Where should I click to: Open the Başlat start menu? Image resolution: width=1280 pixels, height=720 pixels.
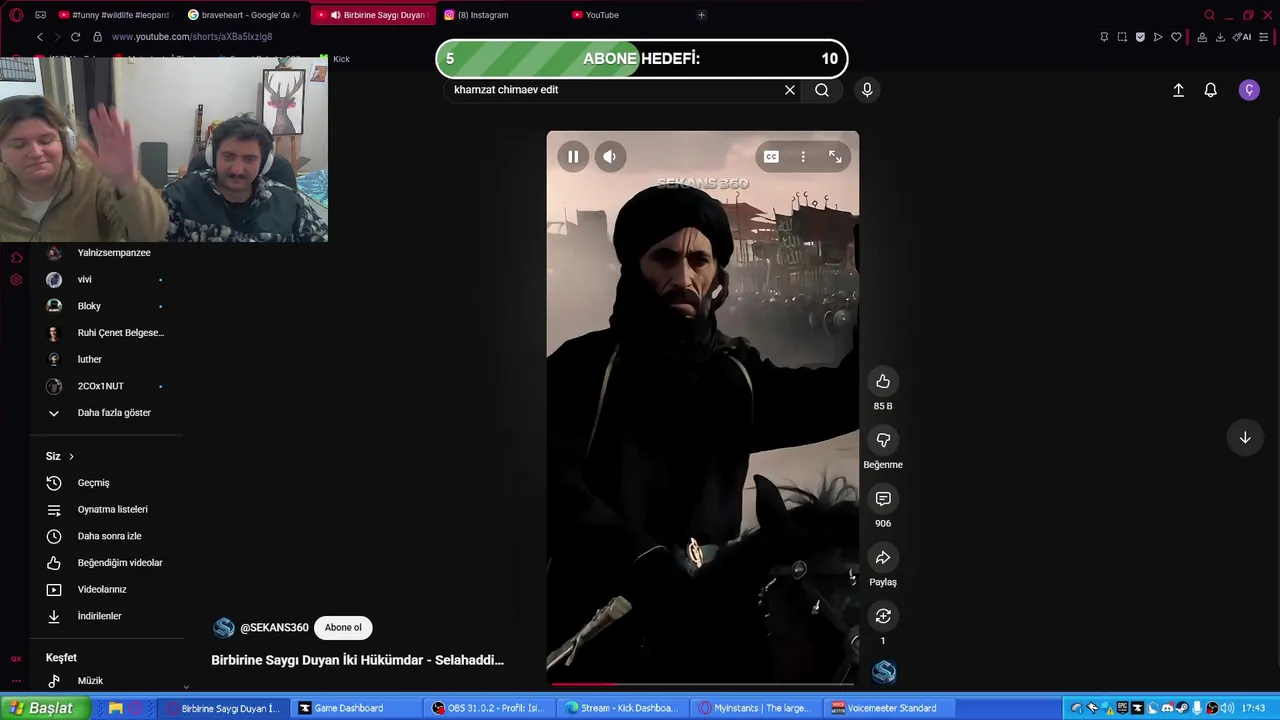(x=44, y=708)
